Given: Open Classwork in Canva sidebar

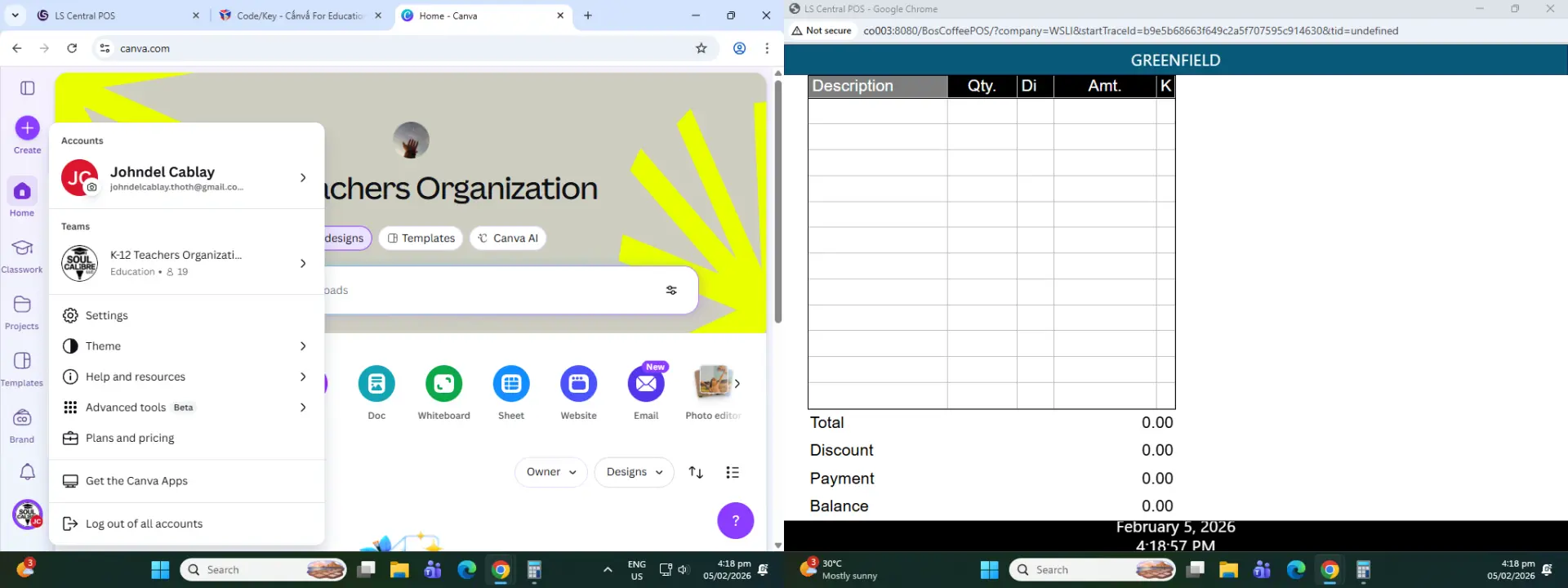Looking at the screenshot, I should coord(22,256).
